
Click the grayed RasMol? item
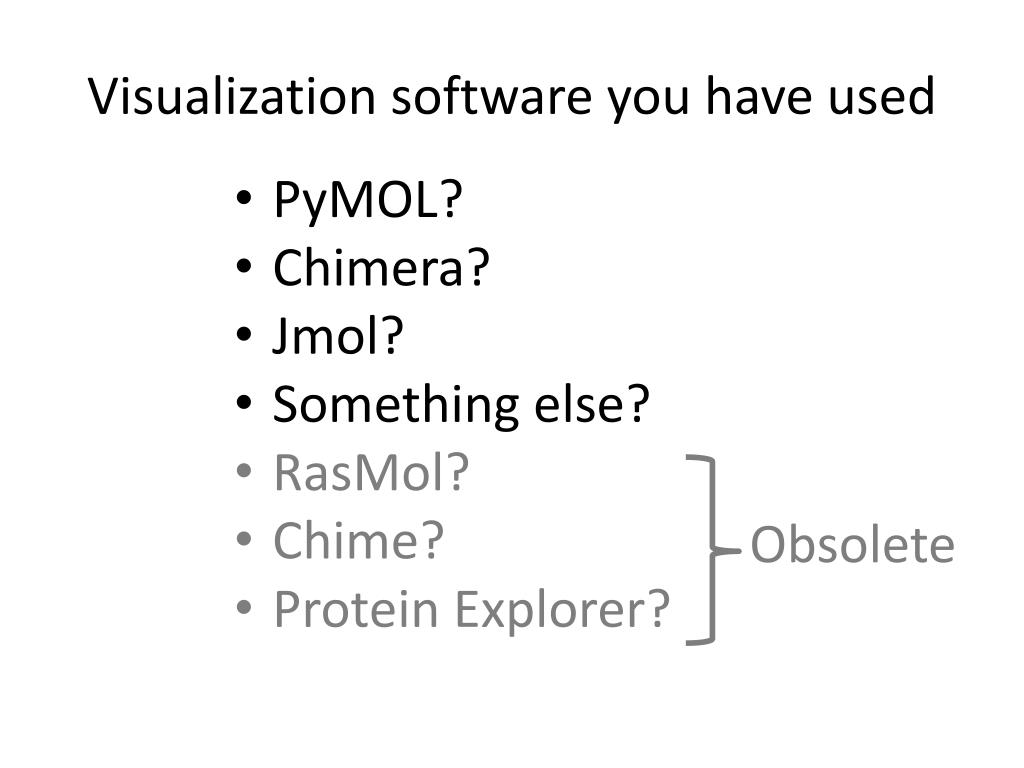[371, 472]
